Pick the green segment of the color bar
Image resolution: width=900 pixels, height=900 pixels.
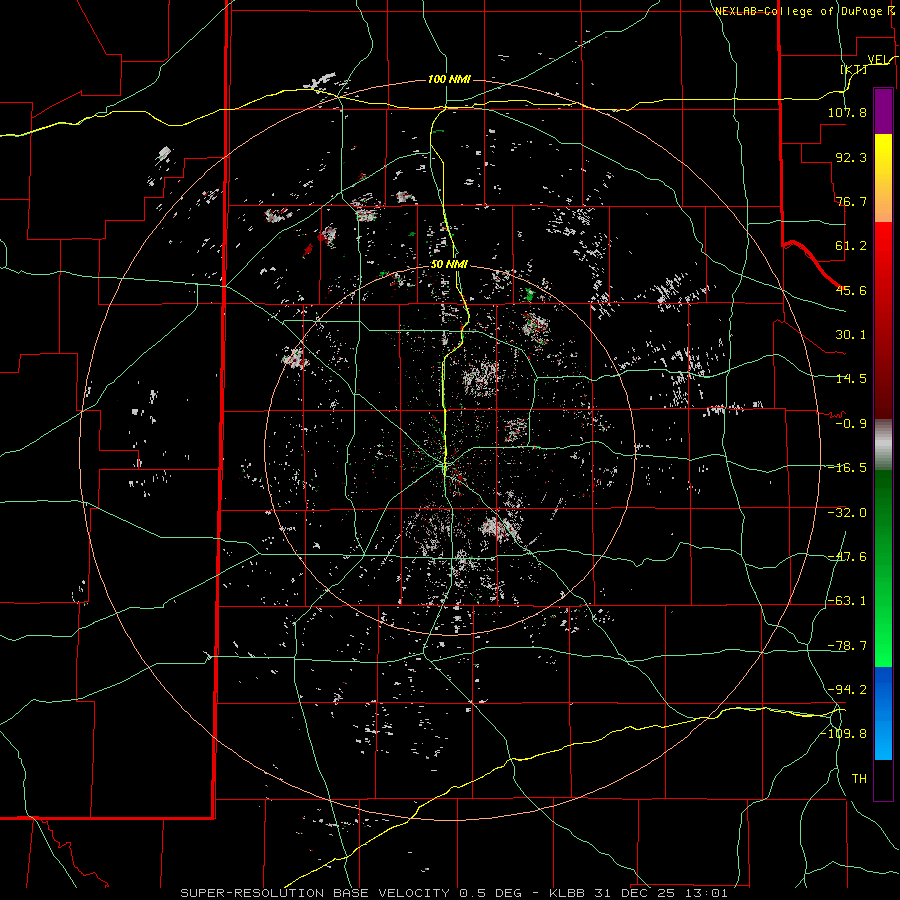click(x=883, y=568)
